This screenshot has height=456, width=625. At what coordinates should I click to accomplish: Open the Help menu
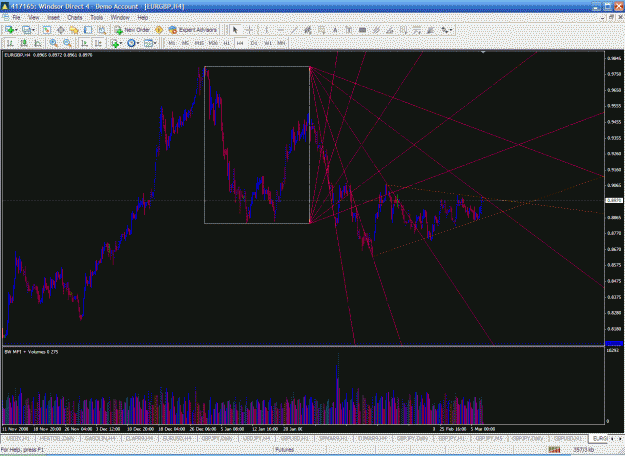click(143, 18)
